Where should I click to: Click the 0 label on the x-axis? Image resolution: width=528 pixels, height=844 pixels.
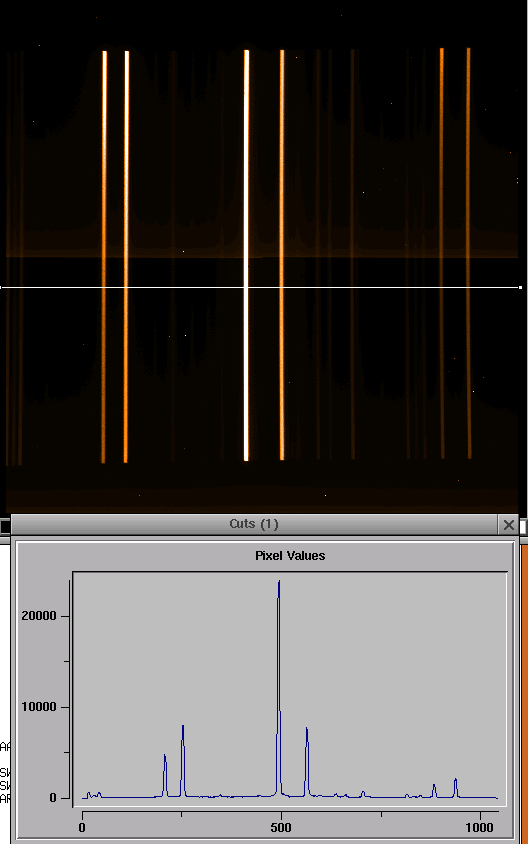(x=82, y=827)
